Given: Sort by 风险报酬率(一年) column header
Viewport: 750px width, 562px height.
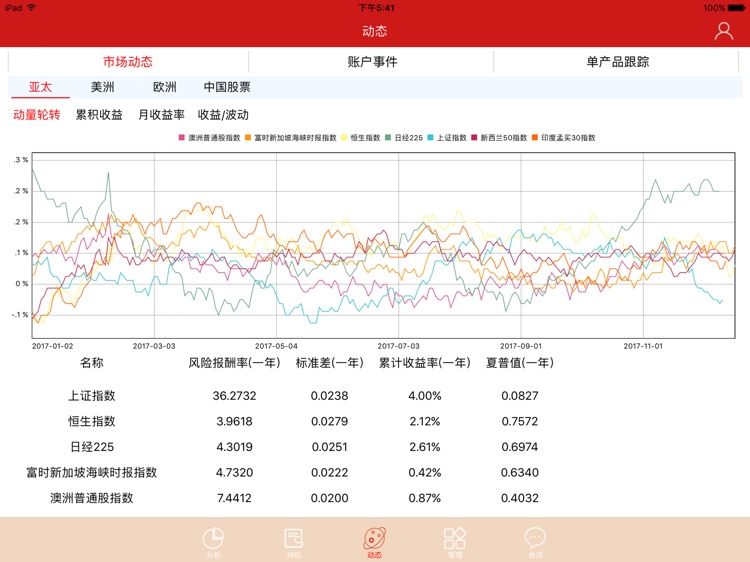Looking at the screenshot, I should tap(234, 363).
